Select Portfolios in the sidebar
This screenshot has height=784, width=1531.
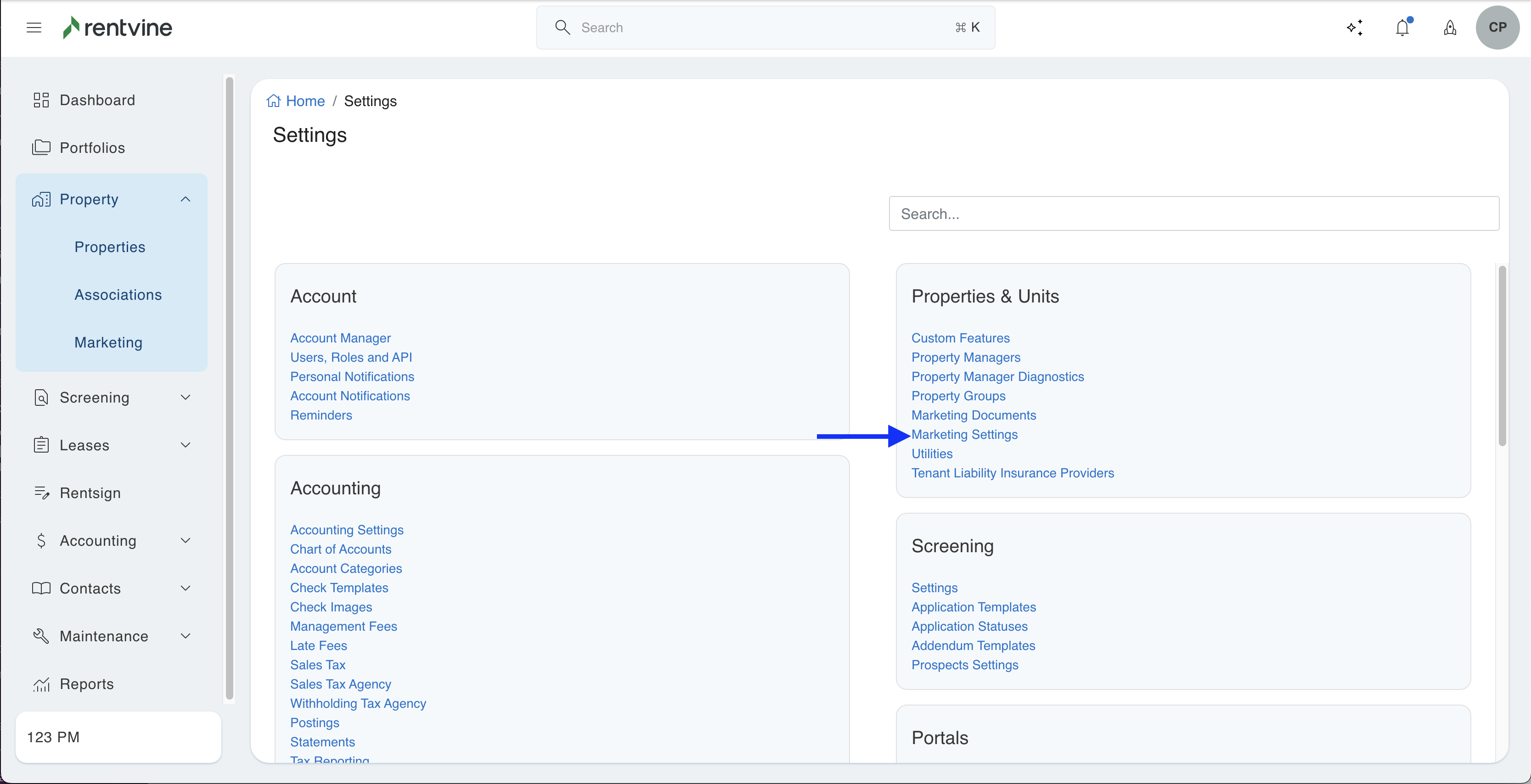point(92,148)
